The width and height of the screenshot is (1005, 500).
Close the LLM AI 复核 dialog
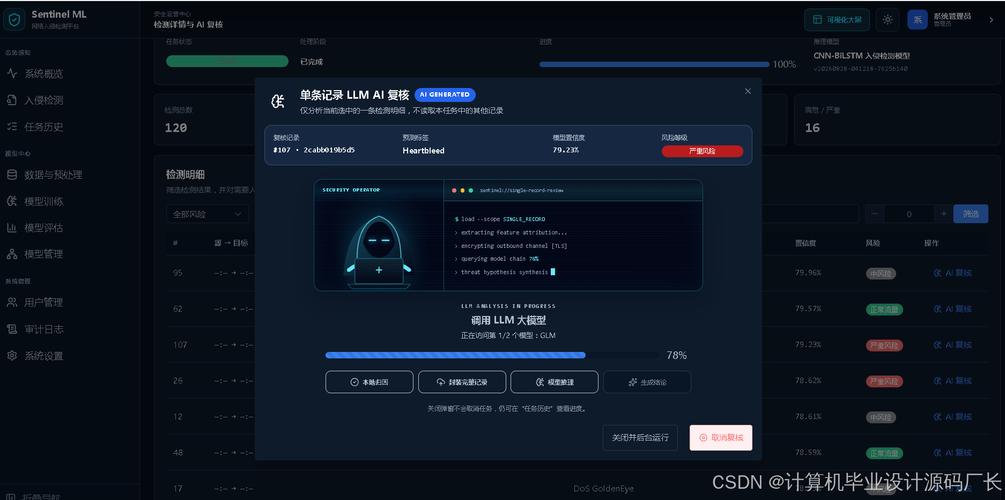(x=747, y=91)
